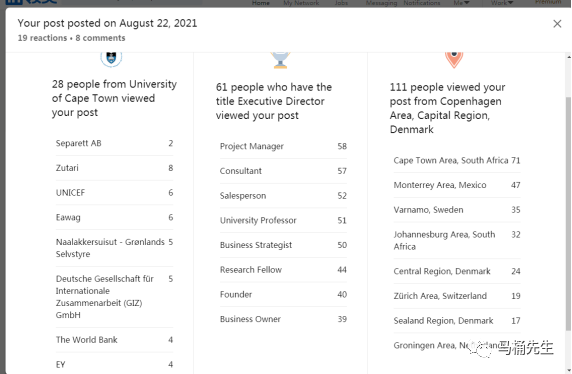Open the Messaging tab
The image size is (572, 374).
click(381, 3)
